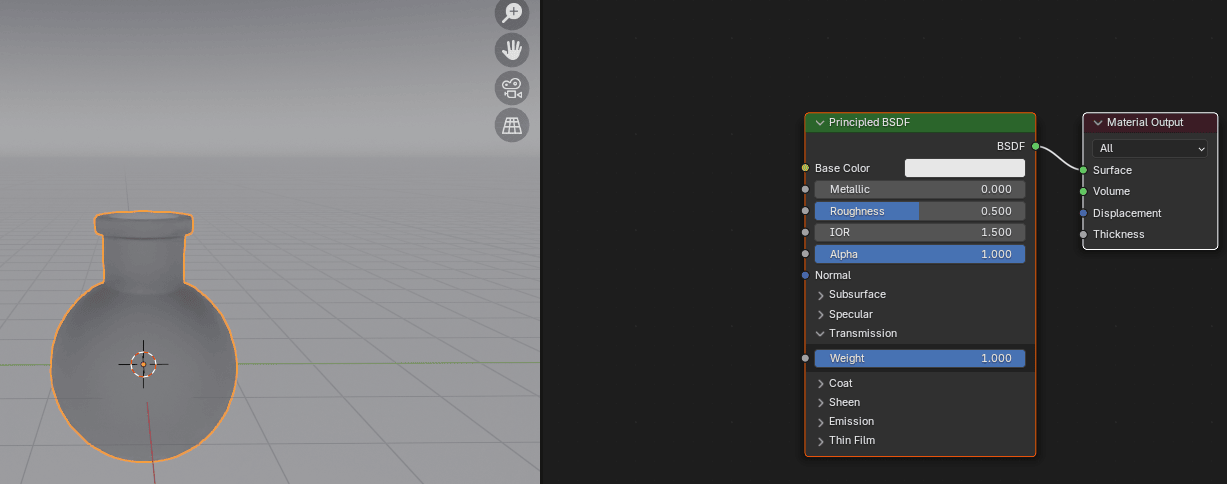
Task: Expand the Subsurface panel
Action: [x=821, y=295]
